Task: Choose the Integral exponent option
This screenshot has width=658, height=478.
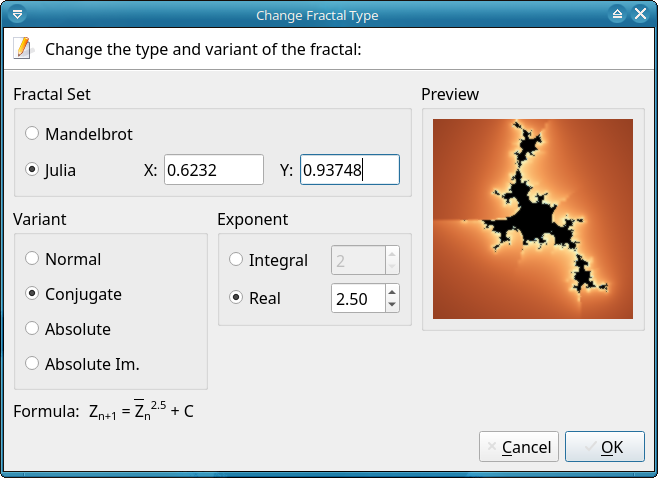Action: pos(237,260)
